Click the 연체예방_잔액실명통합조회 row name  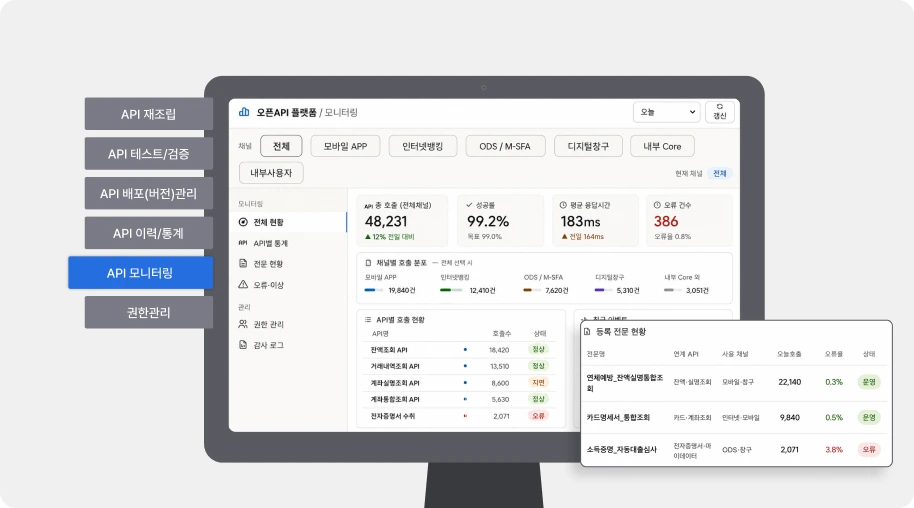[x=624, y=383]
